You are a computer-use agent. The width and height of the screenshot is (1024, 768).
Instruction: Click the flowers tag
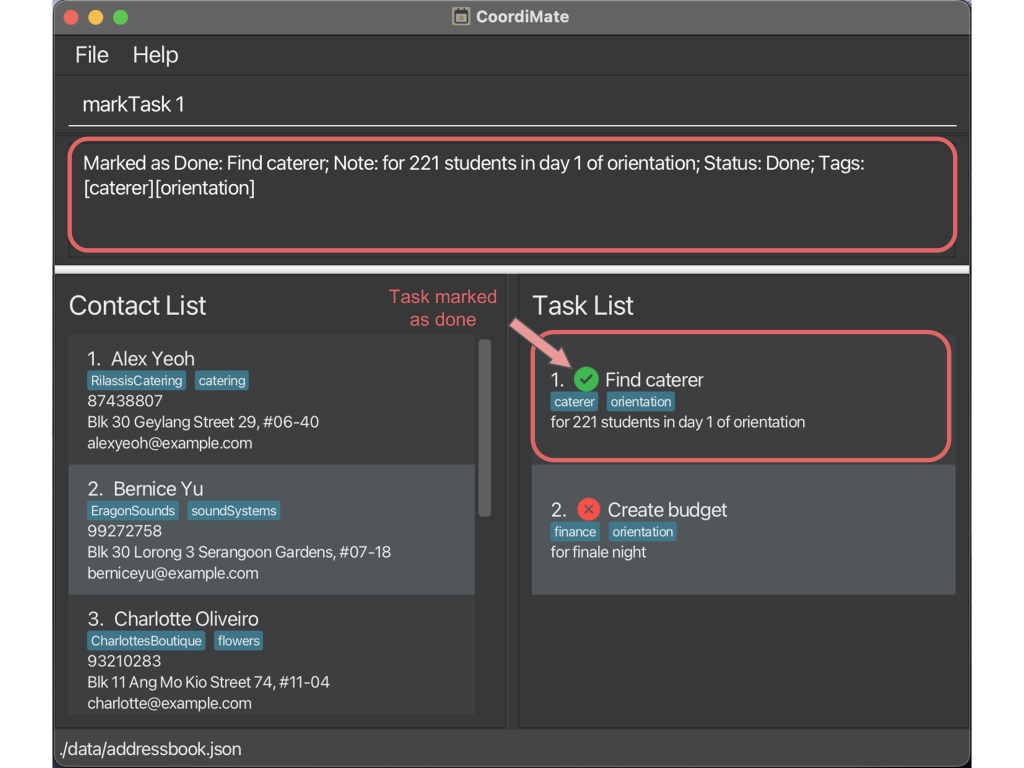238,641
